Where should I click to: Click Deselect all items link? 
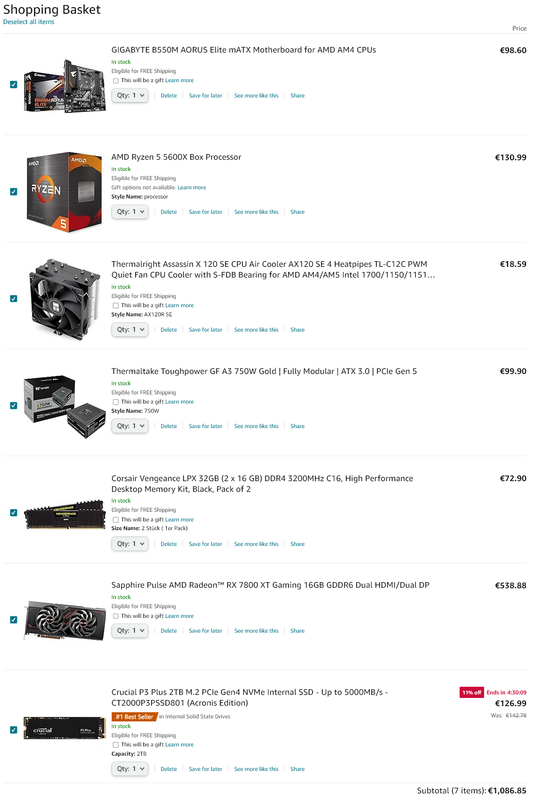(29, 22)
